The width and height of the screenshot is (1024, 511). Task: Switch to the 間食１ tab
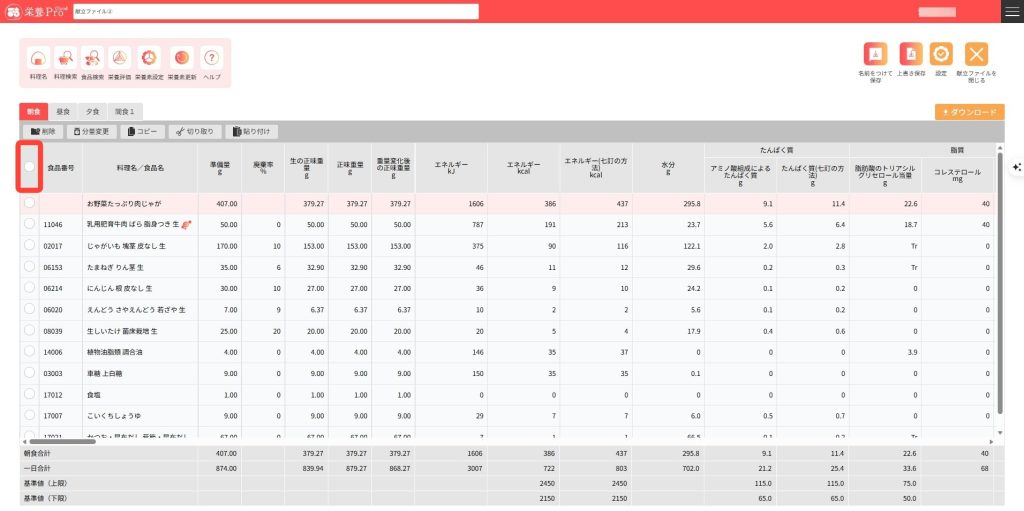click(125, 112)
